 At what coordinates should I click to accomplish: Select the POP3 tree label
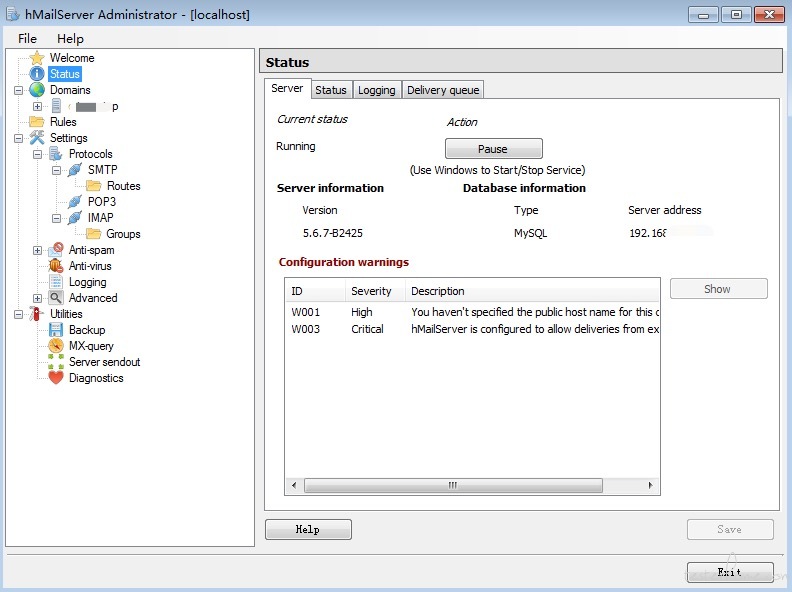(102, 202)
